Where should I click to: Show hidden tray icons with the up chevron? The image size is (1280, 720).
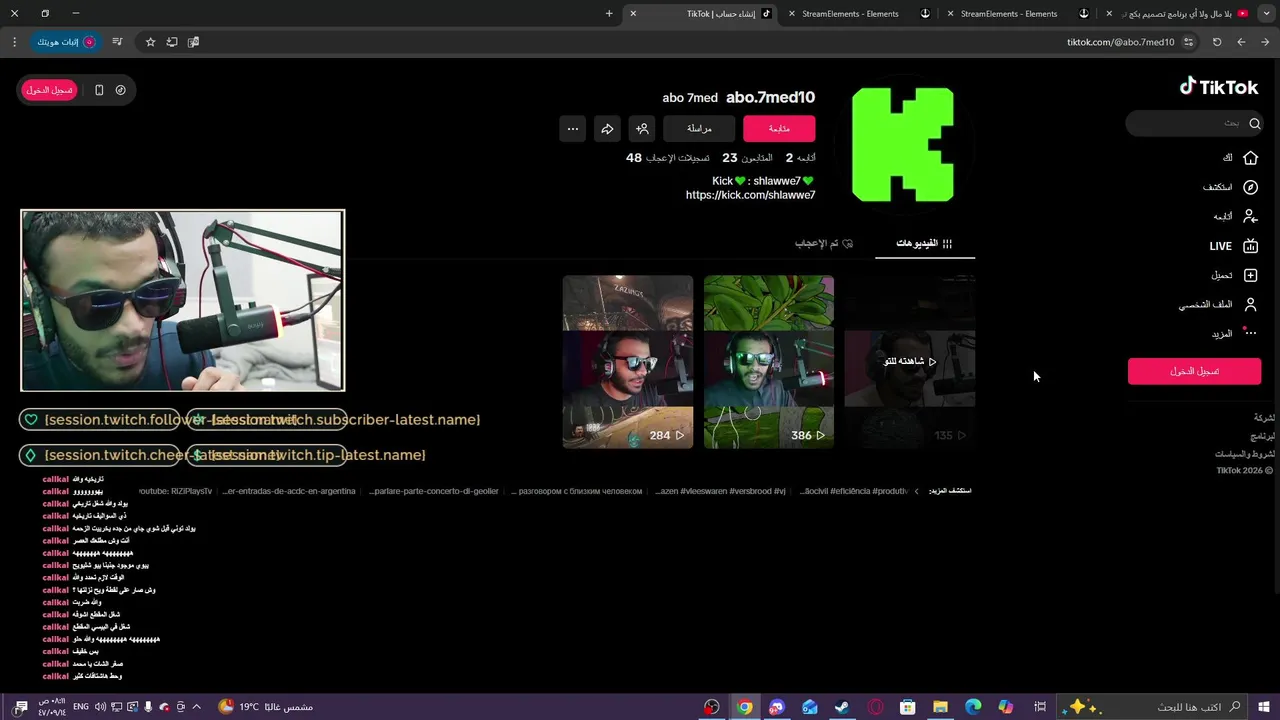pos(198,707)
